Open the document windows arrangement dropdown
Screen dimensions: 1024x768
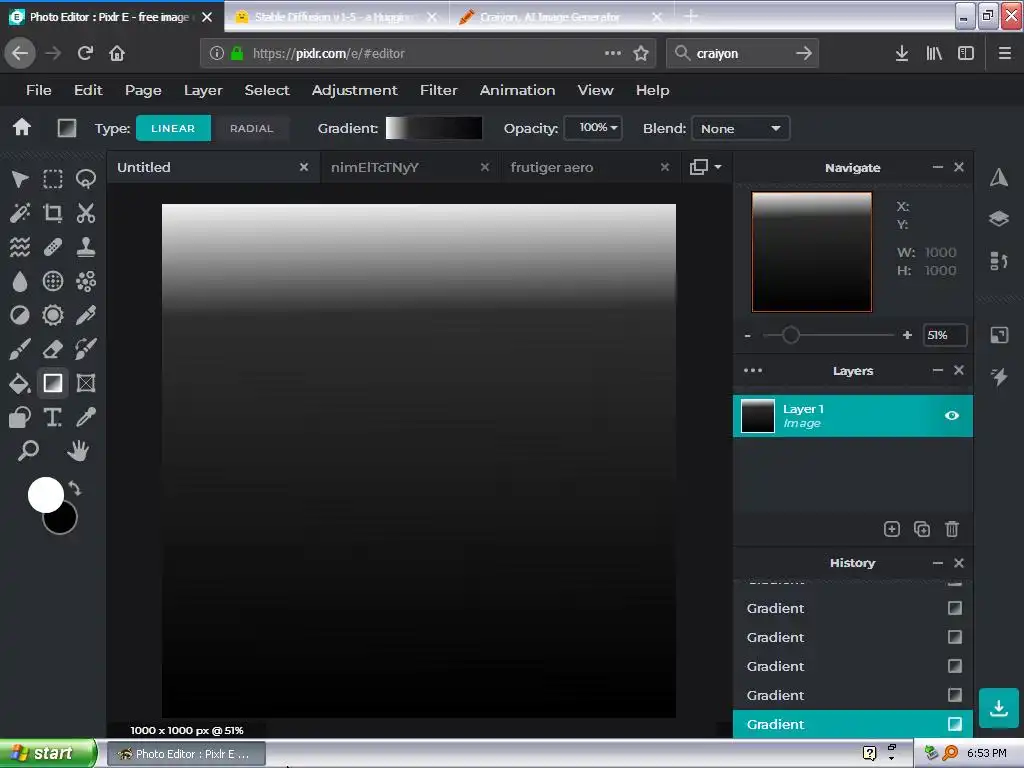[x=705, y=167]
